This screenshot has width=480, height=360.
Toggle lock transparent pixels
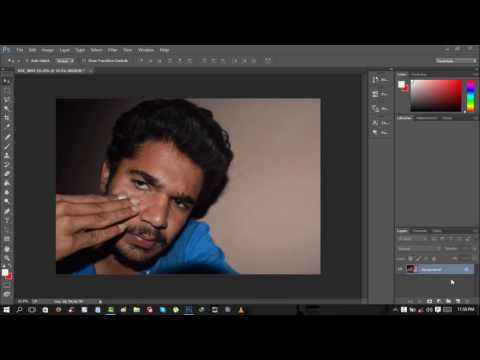point(411,259)
